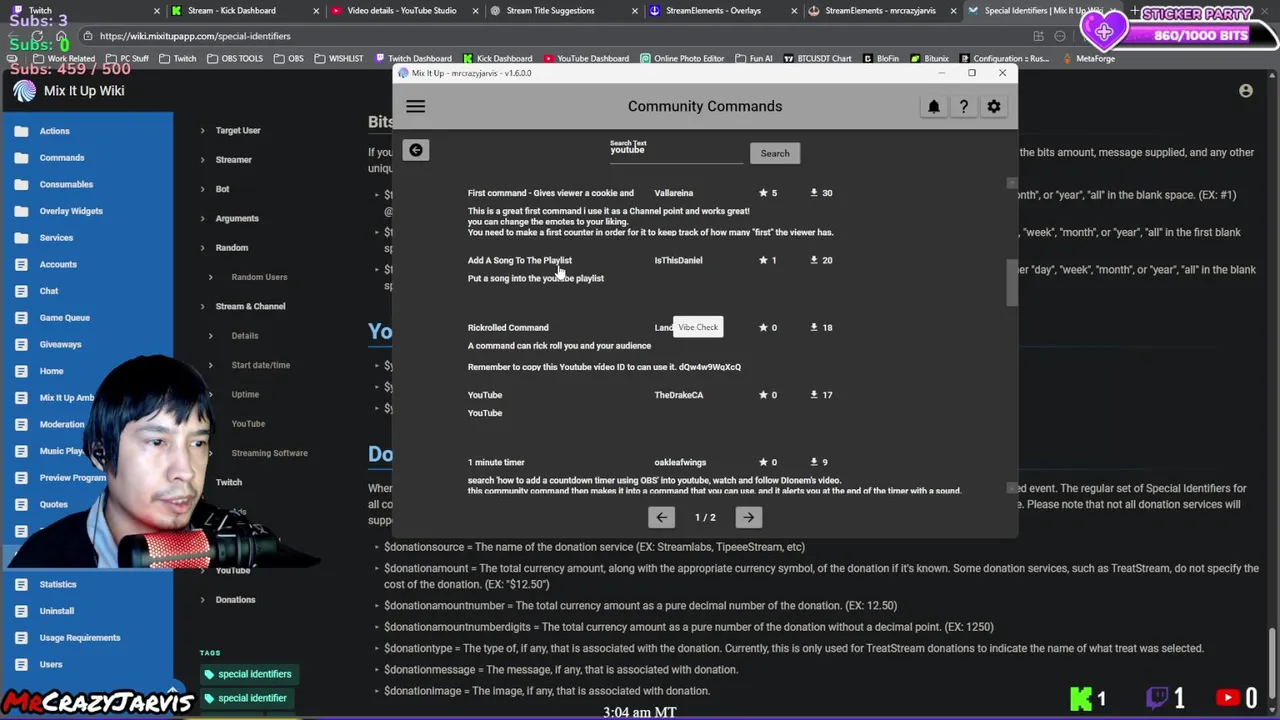Viewport: 1280px width, 720px height.
Task: Click the browser address bar URL
Action: [195, 36]
